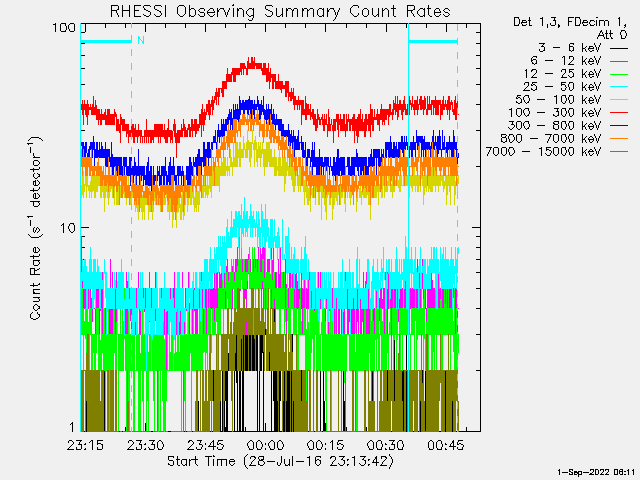The image size is (640, 480).
Task: Click the peak of the blue 300-800 keV curve
Action: coord(251,104)
